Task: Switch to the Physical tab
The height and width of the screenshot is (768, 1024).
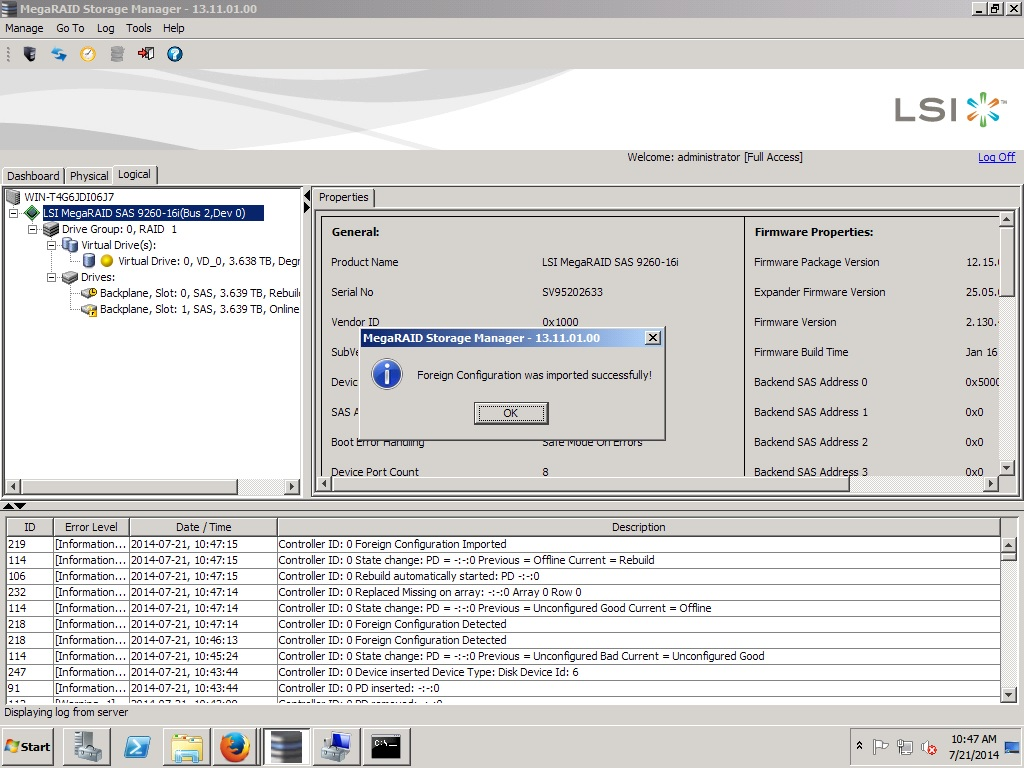Action: (89, 176)
